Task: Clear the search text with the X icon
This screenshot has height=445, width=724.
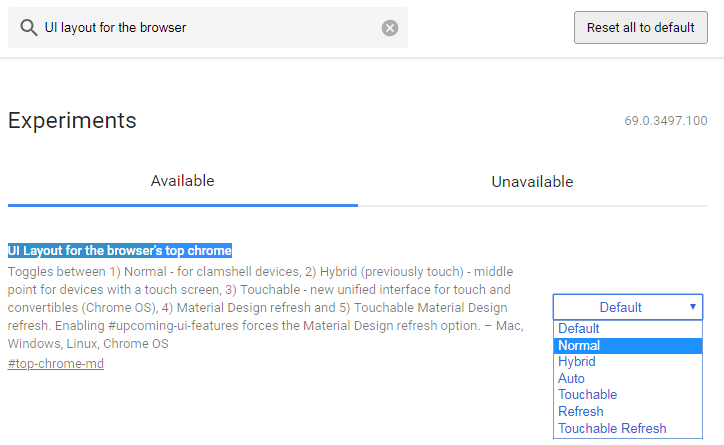Action: click(390, 28)
